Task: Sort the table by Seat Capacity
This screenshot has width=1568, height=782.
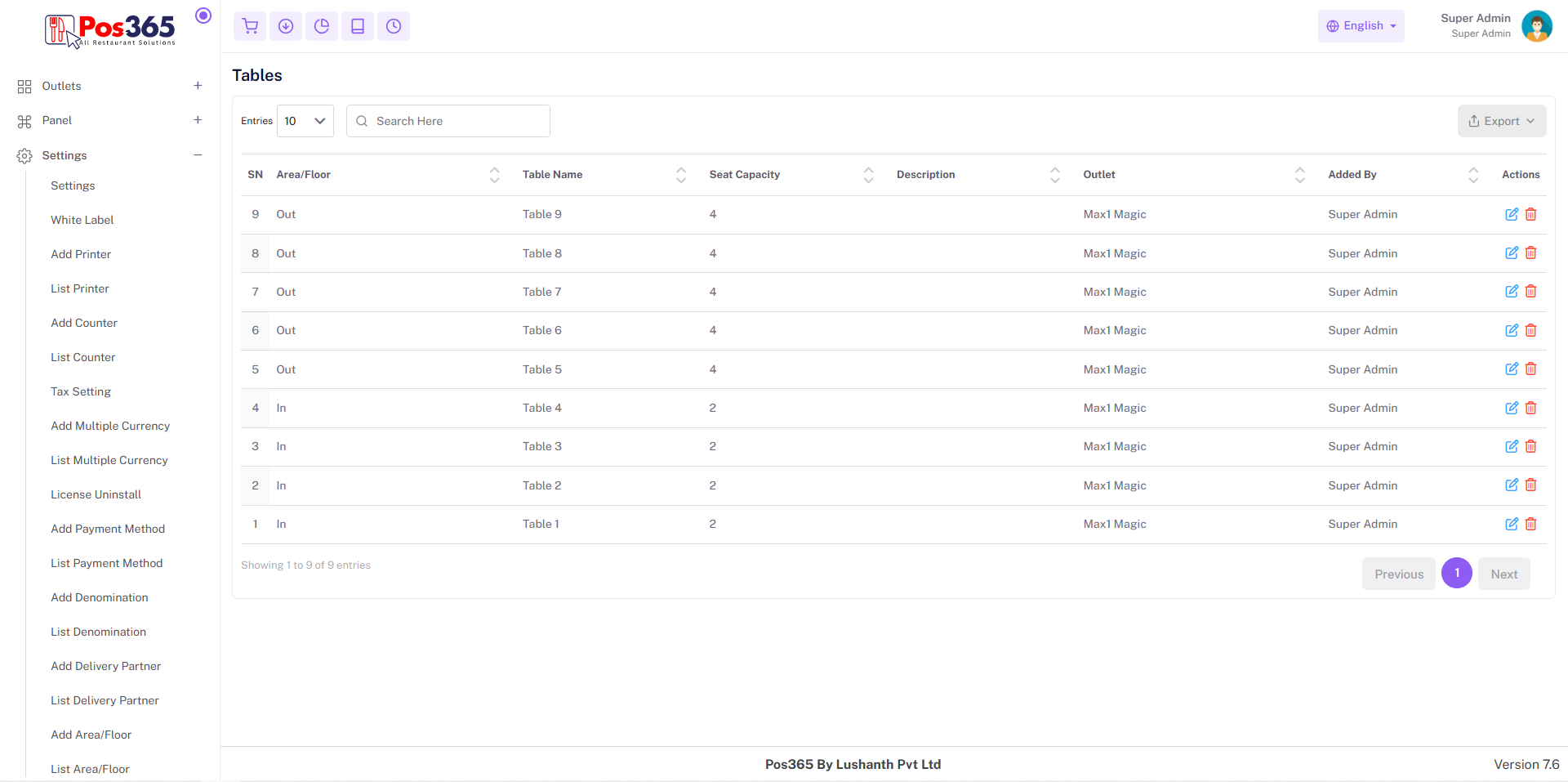Action: click(868, 175)
